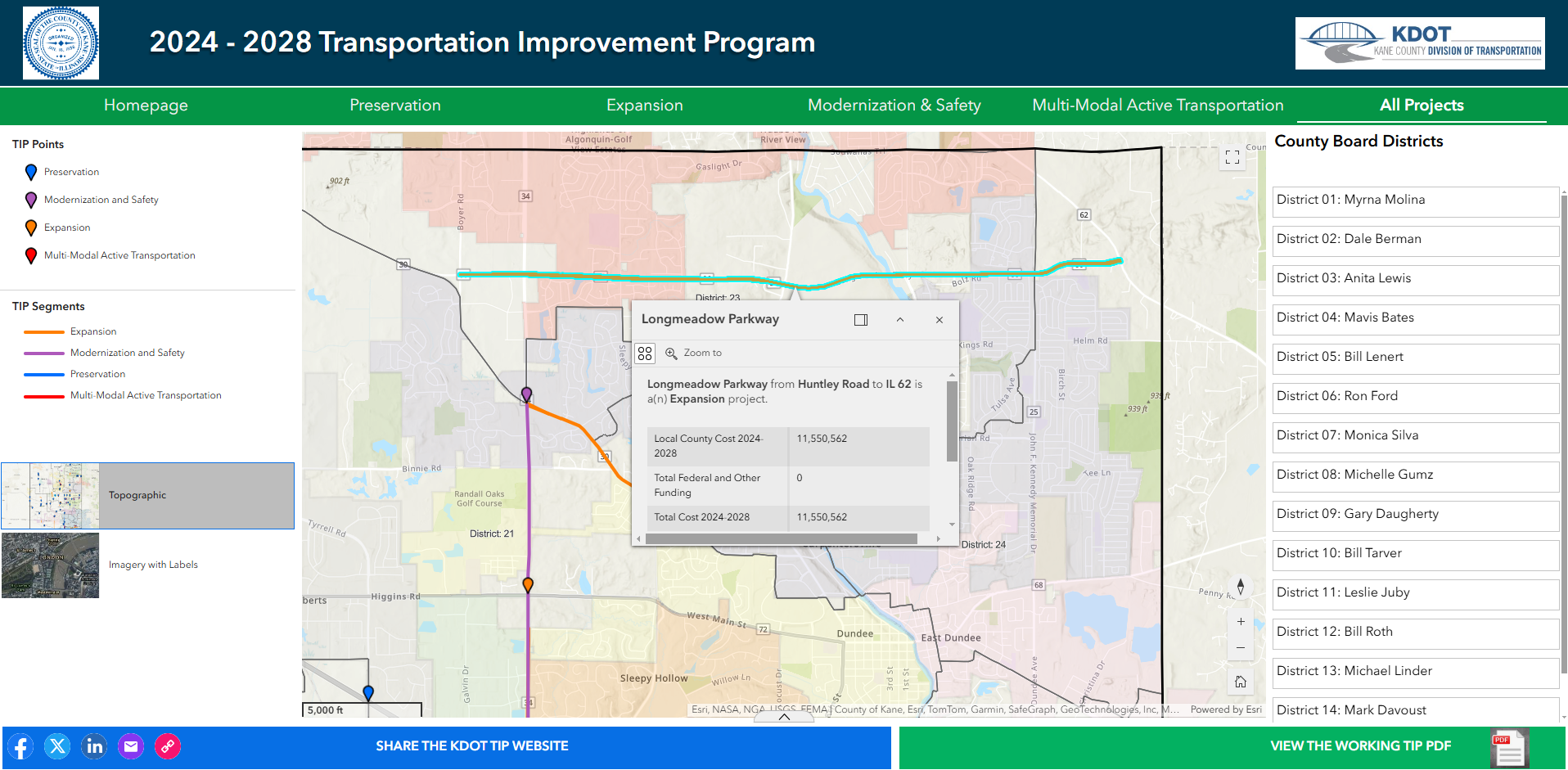Switch to Imagery with Labels basemap
This screenshot has width=1568, height=770.
(x=147, y=565)
